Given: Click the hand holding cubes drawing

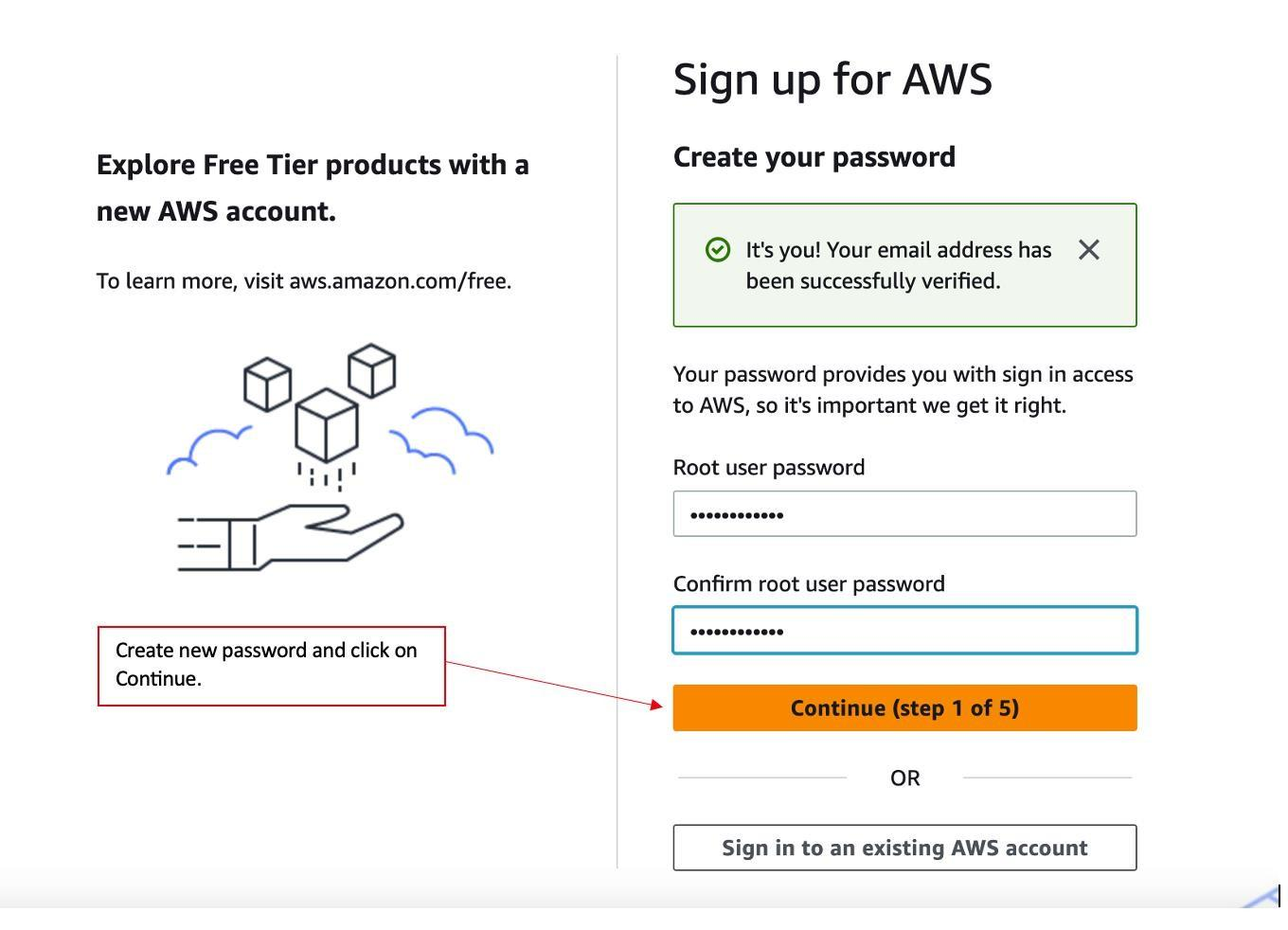Looking at the screenshot, I should pyautogui.click(x=284, y=540).
